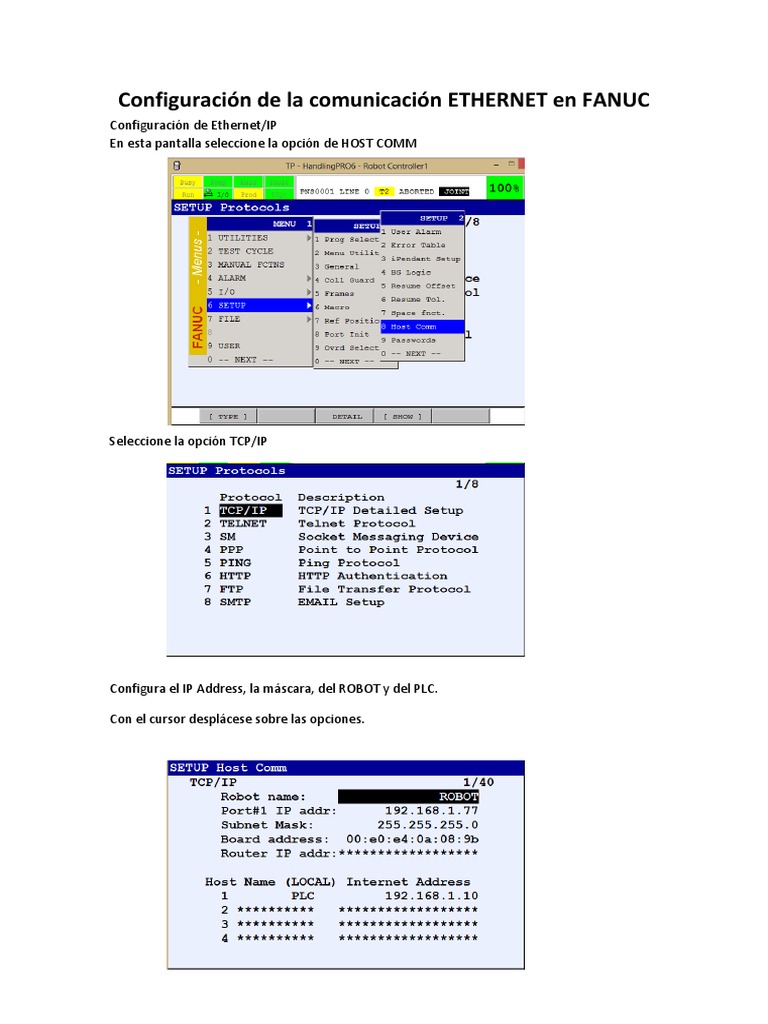This screenshot has width=768, height=1024.
Task: Select the TELNET protocol row
Action: click(243, 524)
